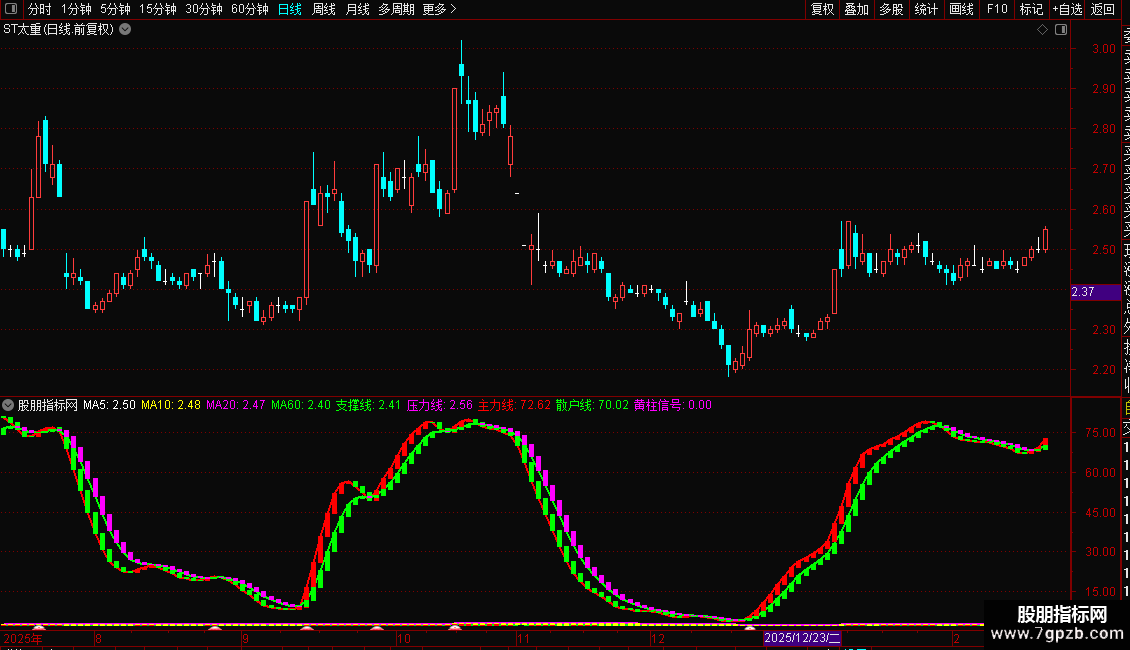Click the MA10: 2.48 value
Image resolution: width=1130 pixels, height=650 pixels.
[x=171, y=405]
